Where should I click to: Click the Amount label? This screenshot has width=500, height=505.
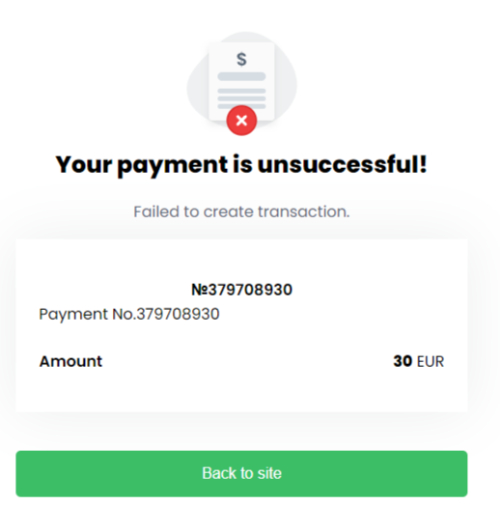pos(71,361)
